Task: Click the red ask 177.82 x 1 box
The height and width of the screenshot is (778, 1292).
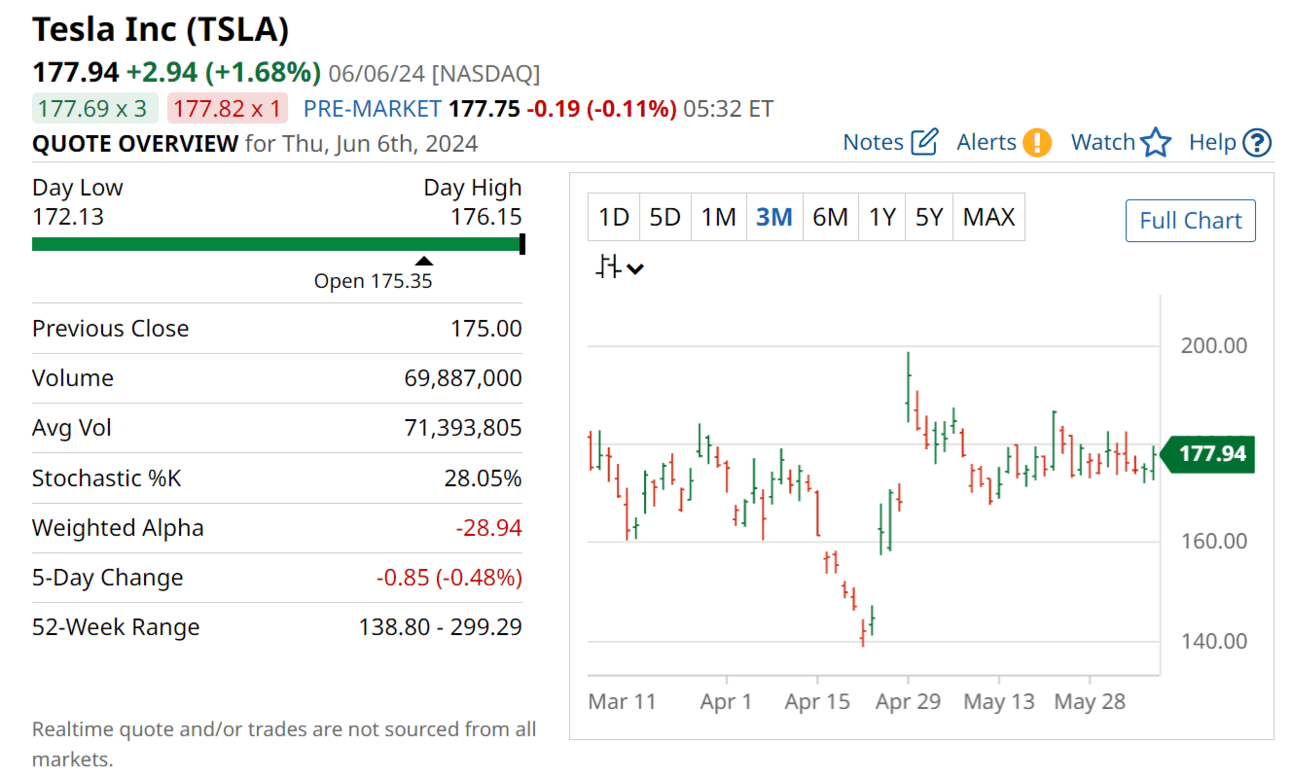Action: click(x=227, y=108)
